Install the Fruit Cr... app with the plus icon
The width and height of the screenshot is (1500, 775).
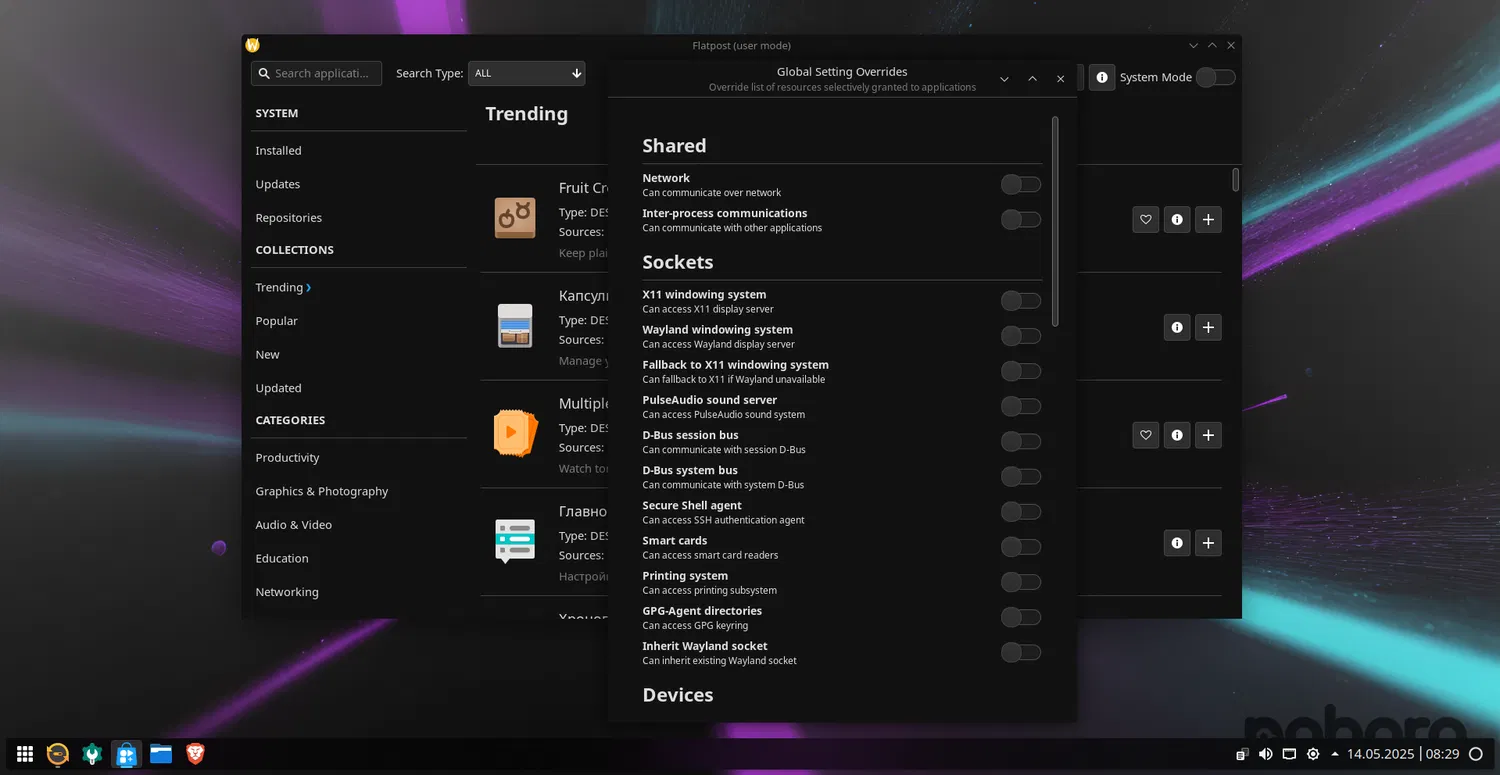[1208, 219]
